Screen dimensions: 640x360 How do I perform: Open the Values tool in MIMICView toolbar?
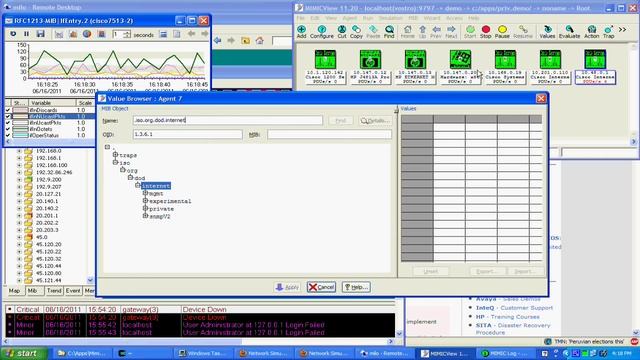click(547, 31)
